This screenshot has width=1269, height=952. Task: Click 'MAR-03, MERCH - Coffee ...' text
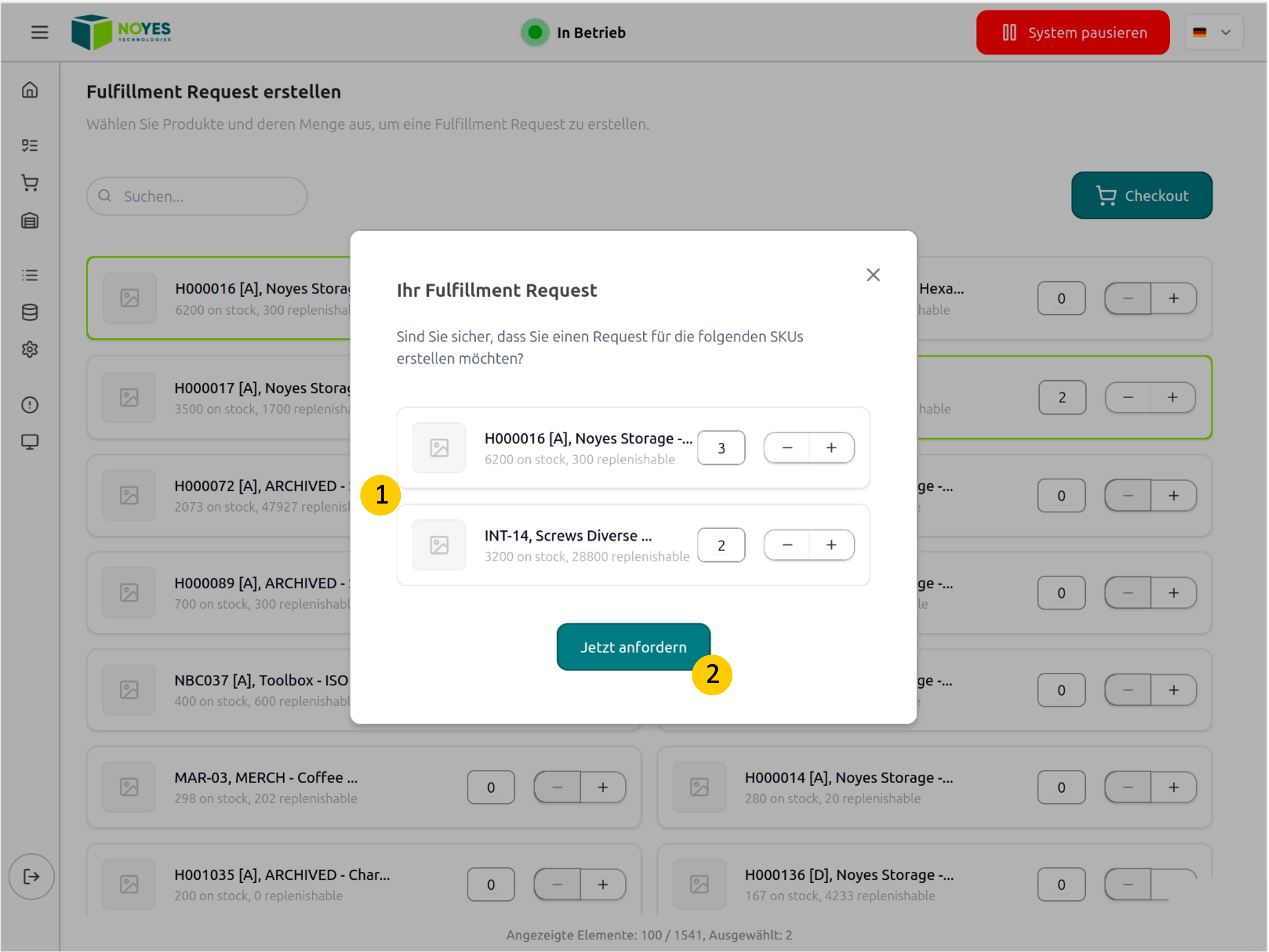(x=266, y=778)
